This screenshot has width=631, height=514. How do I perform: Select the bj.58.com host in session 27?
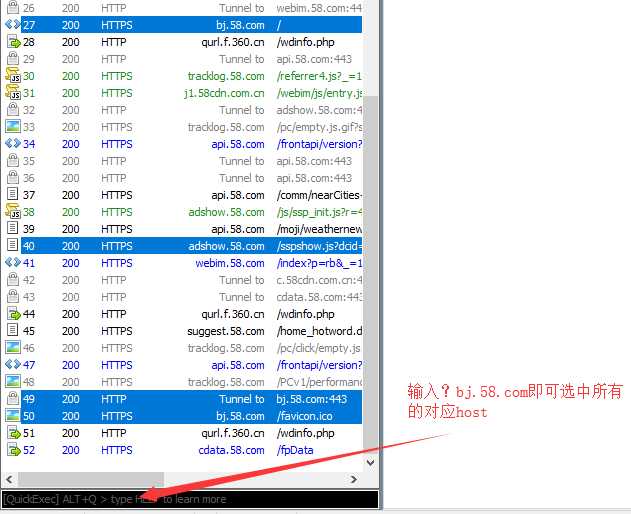click(240, 25)
